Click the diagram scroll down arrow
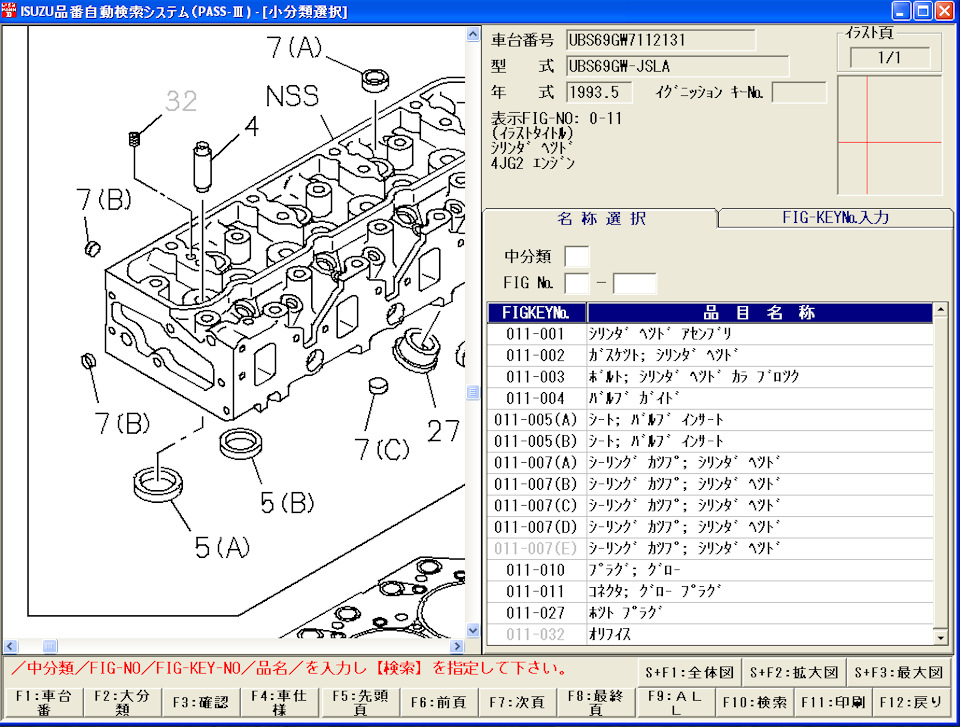Image resolution: width=960 pixels, height=727 pixels. (x=473, y=630)
